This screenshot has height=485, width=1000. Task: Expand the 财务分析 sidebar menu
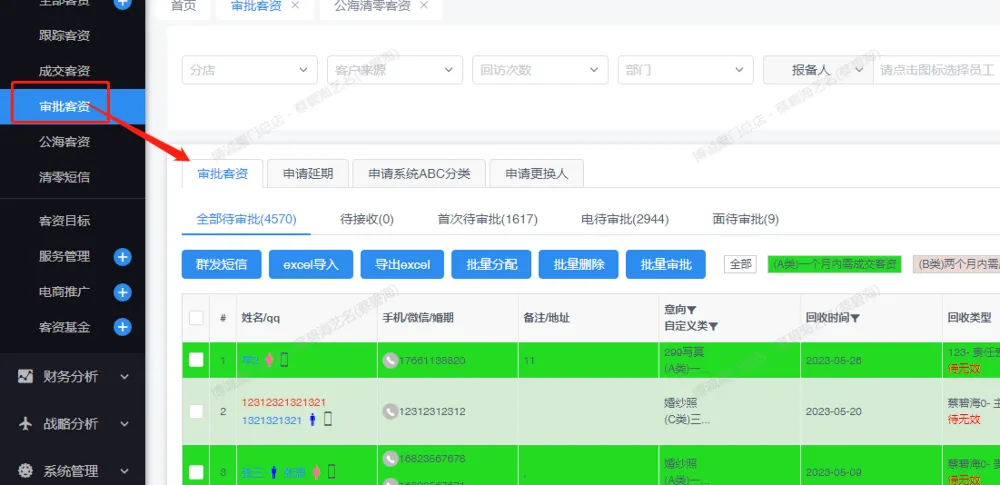73,377
